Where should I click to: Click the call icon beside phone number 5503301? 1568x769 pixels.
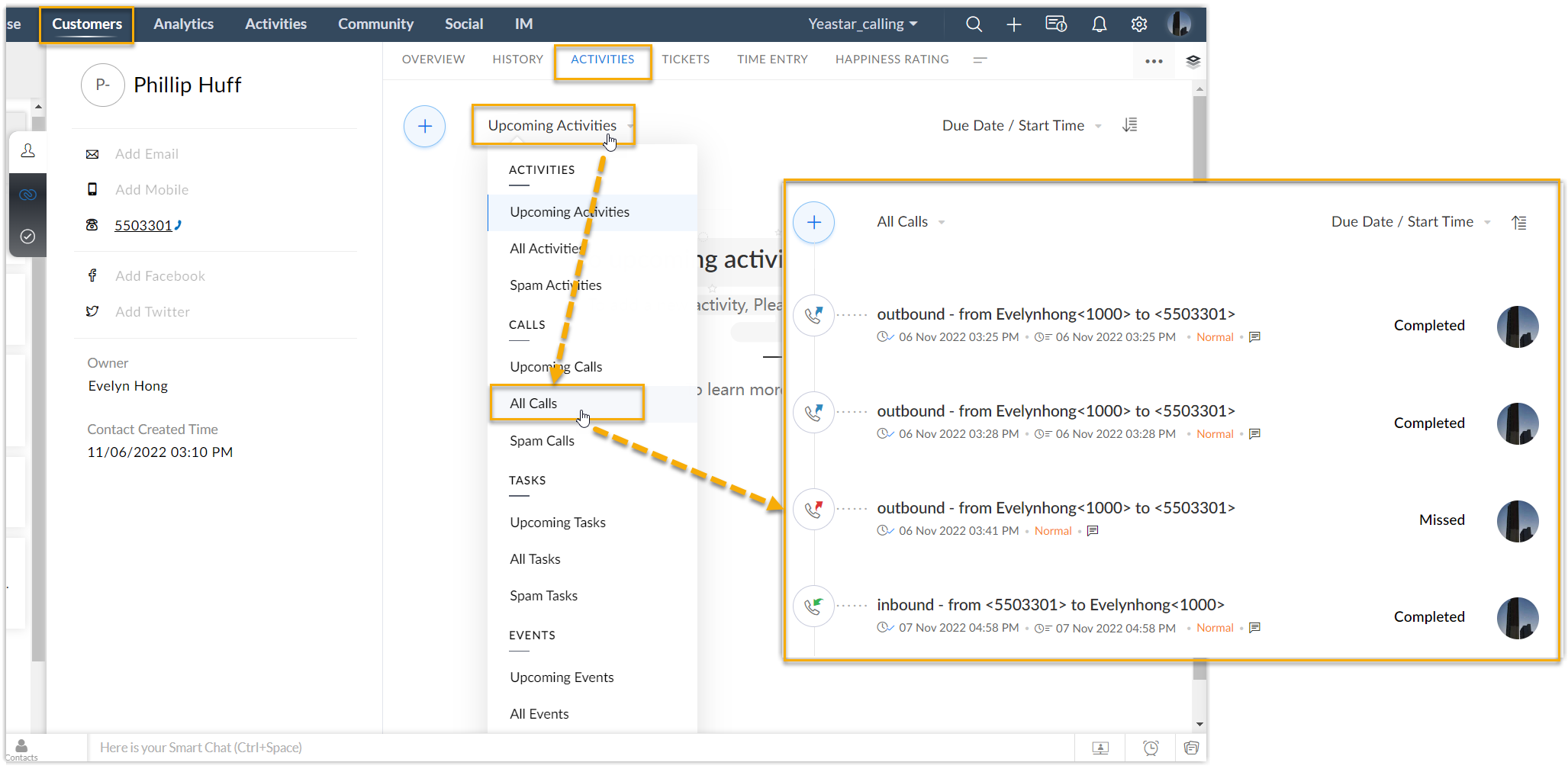pos(179,225)
